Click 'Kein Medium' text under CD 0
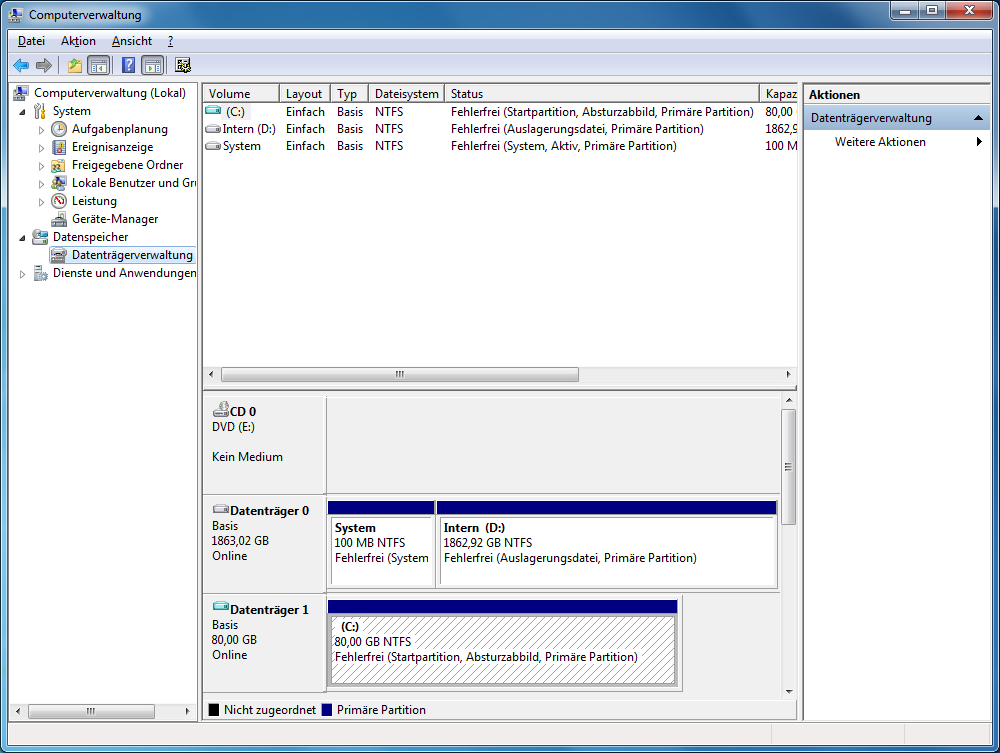The width and height of the screenshot is (1000, 753). click(x=247, y=457)
